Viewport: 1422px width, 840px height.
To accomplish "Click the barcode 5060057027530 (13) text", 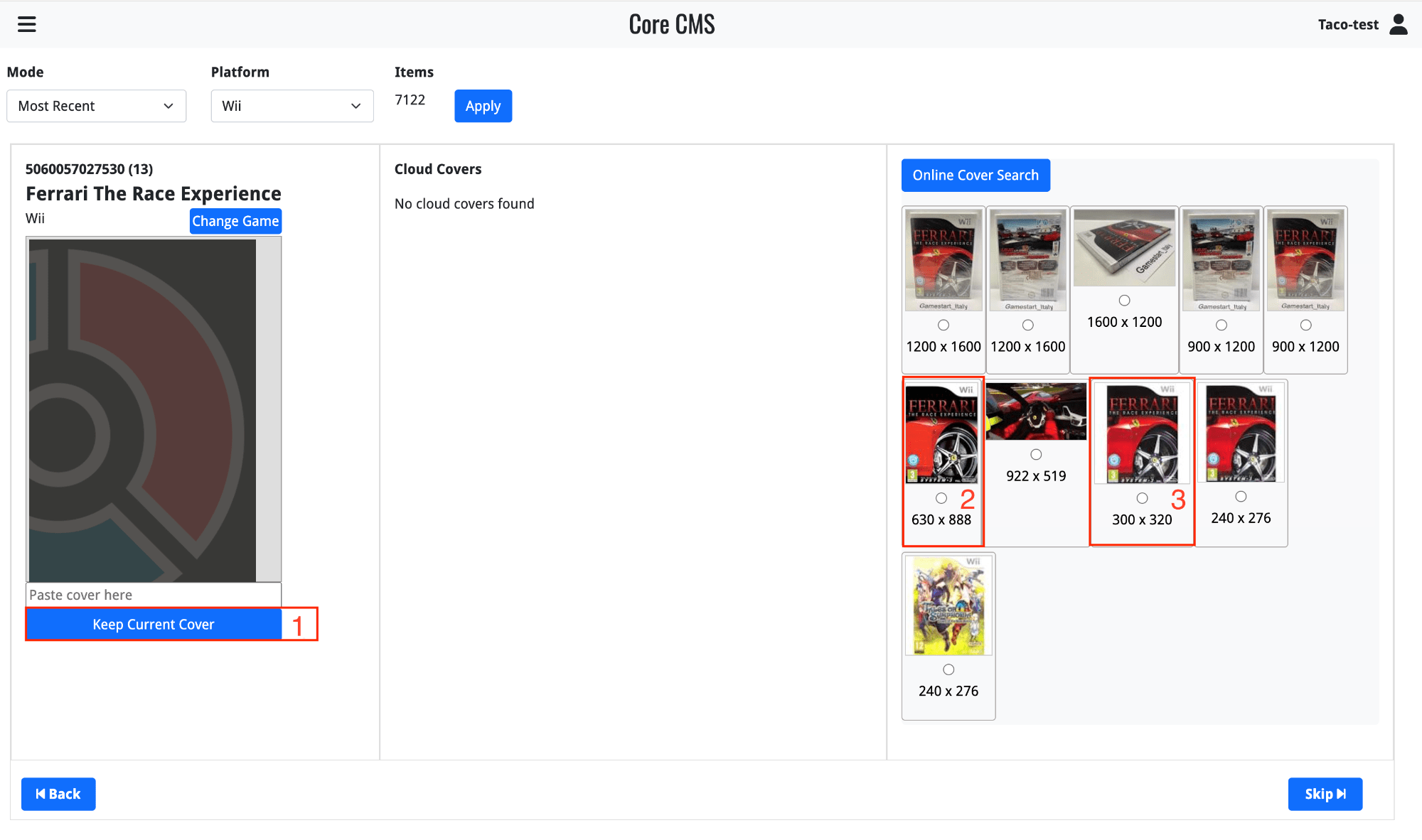I will coord(90,169).
